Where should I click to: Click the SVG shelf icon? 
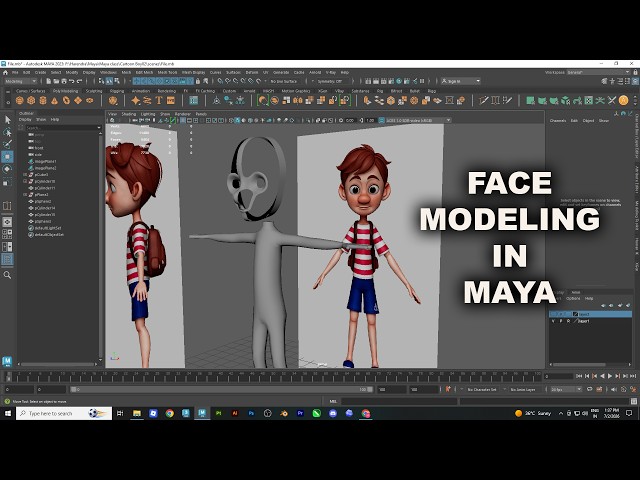171,100
